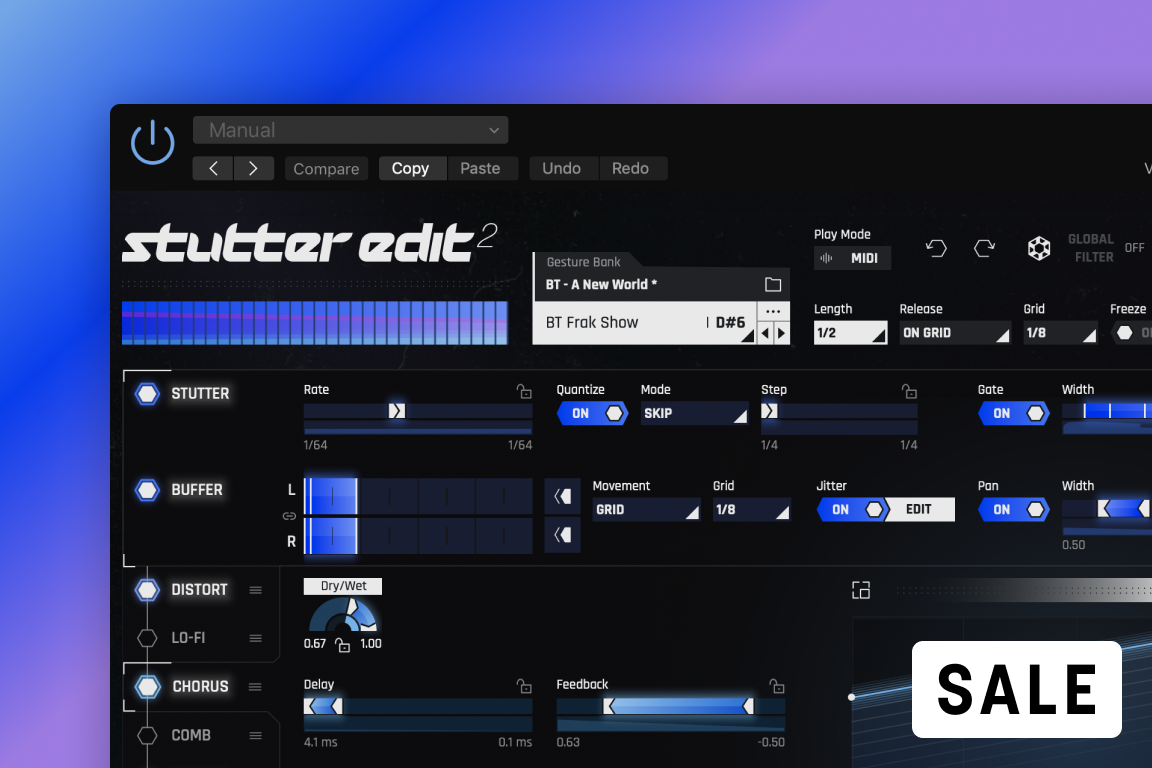Open the Chorus module reorder handle
1152x768 pixels.
click(256, 686)
